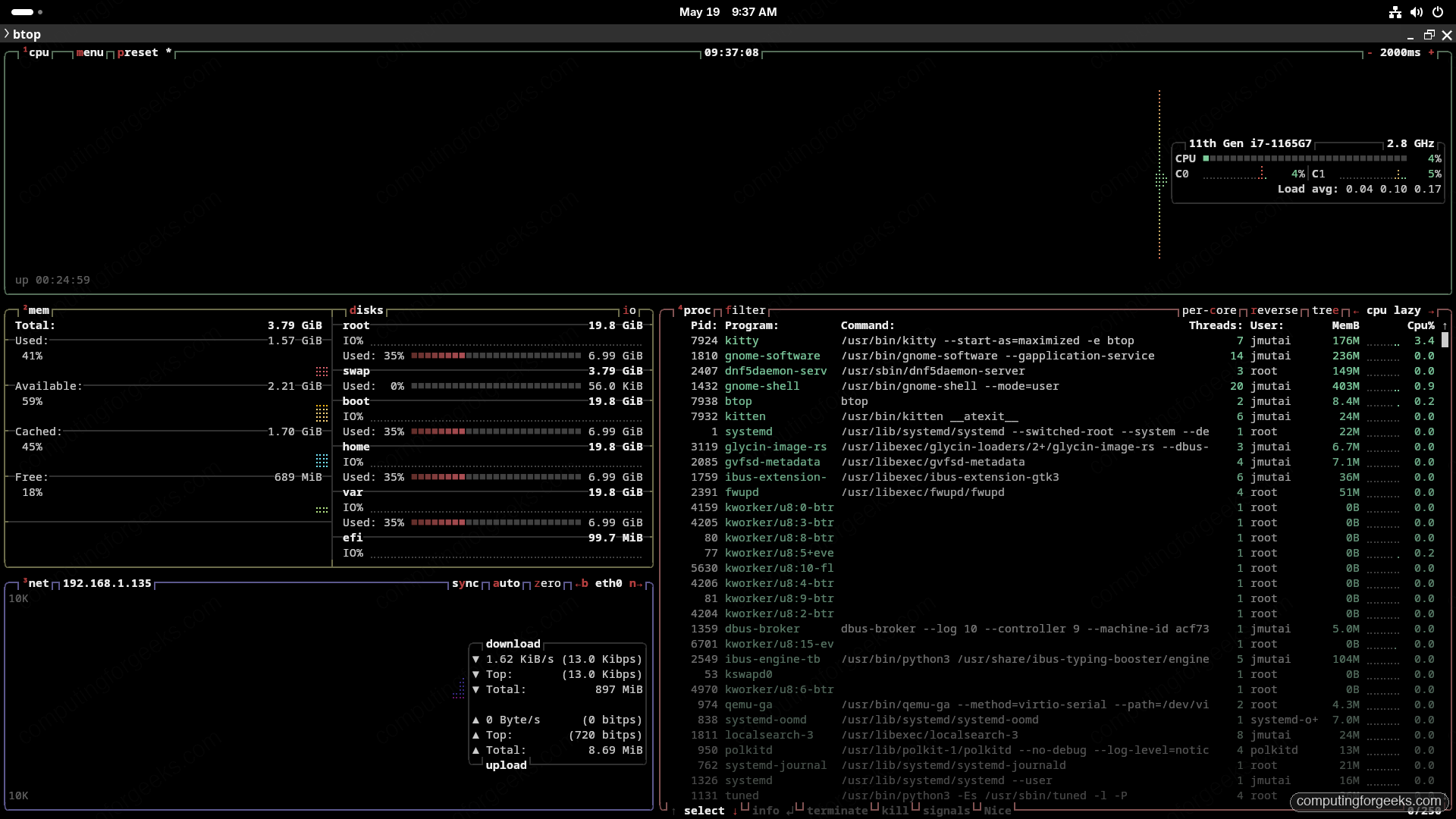Increase update interval with the plus sign
This screenshot has width=1456, height=819.
pos(1431,52)
